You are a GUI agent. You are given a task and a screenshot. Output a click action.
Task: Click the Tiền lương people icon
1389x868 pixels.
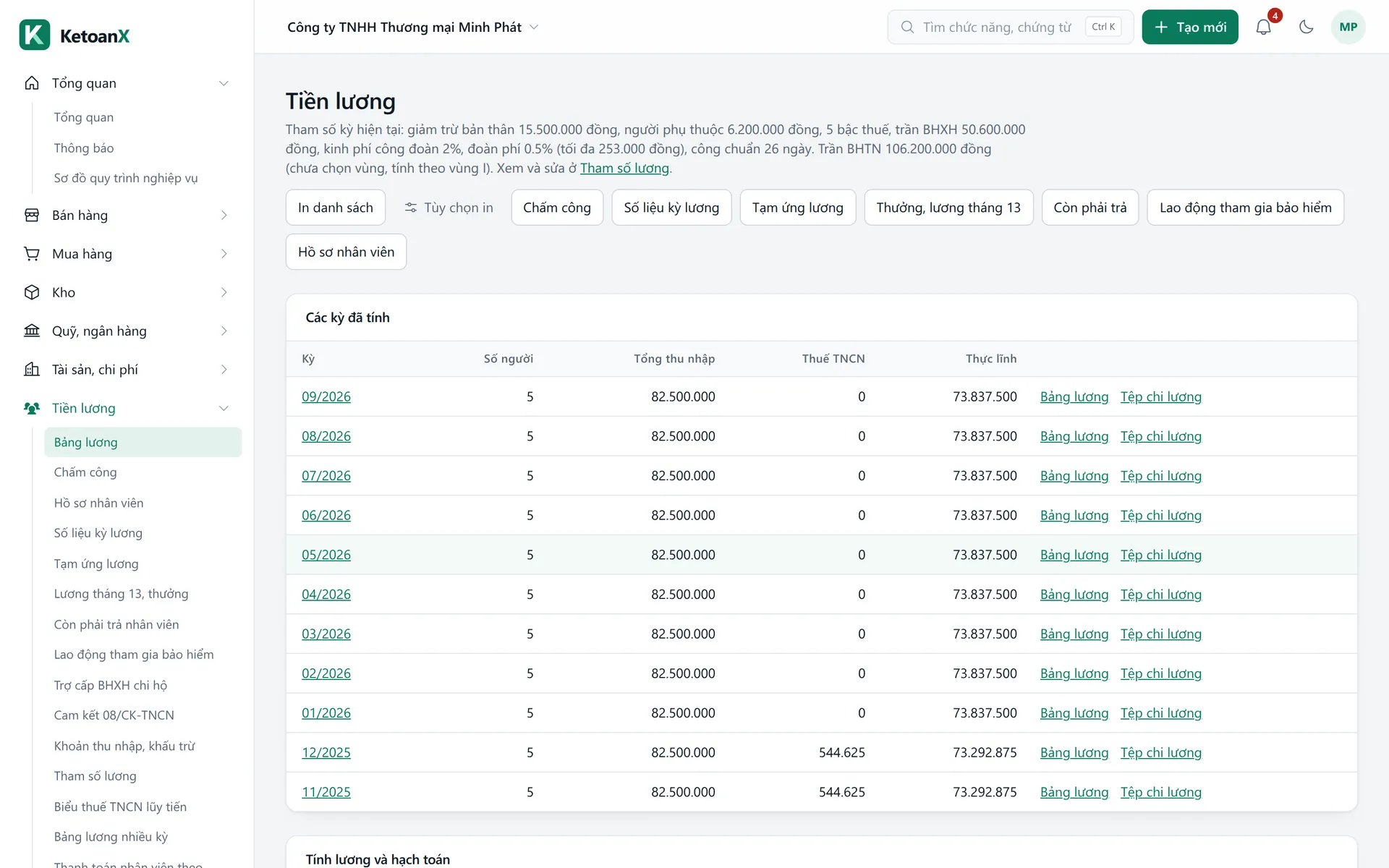pyautogui.click(x=32, y=408)
